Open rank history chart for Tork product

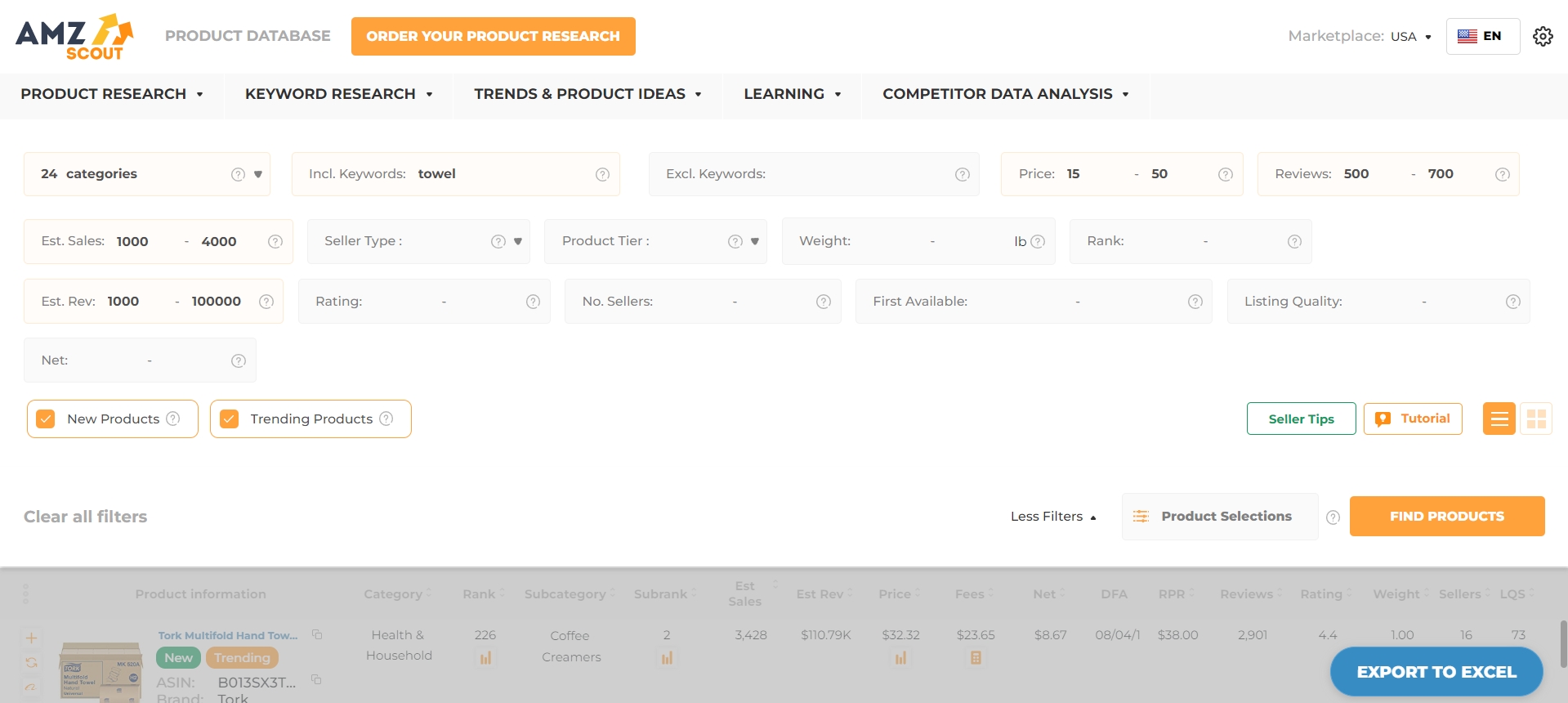[485, 658]
